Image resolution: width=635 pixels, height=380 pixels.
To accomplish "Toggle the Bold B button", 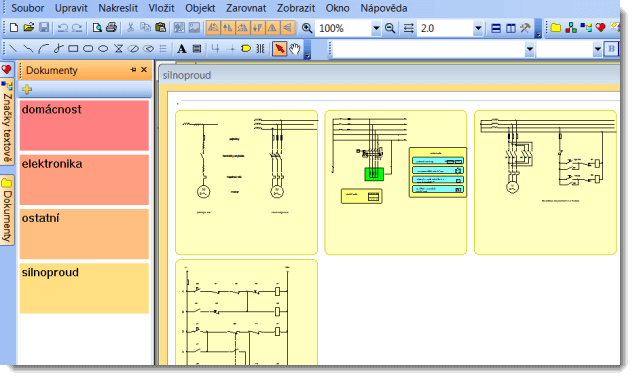I will coord(611,49).
